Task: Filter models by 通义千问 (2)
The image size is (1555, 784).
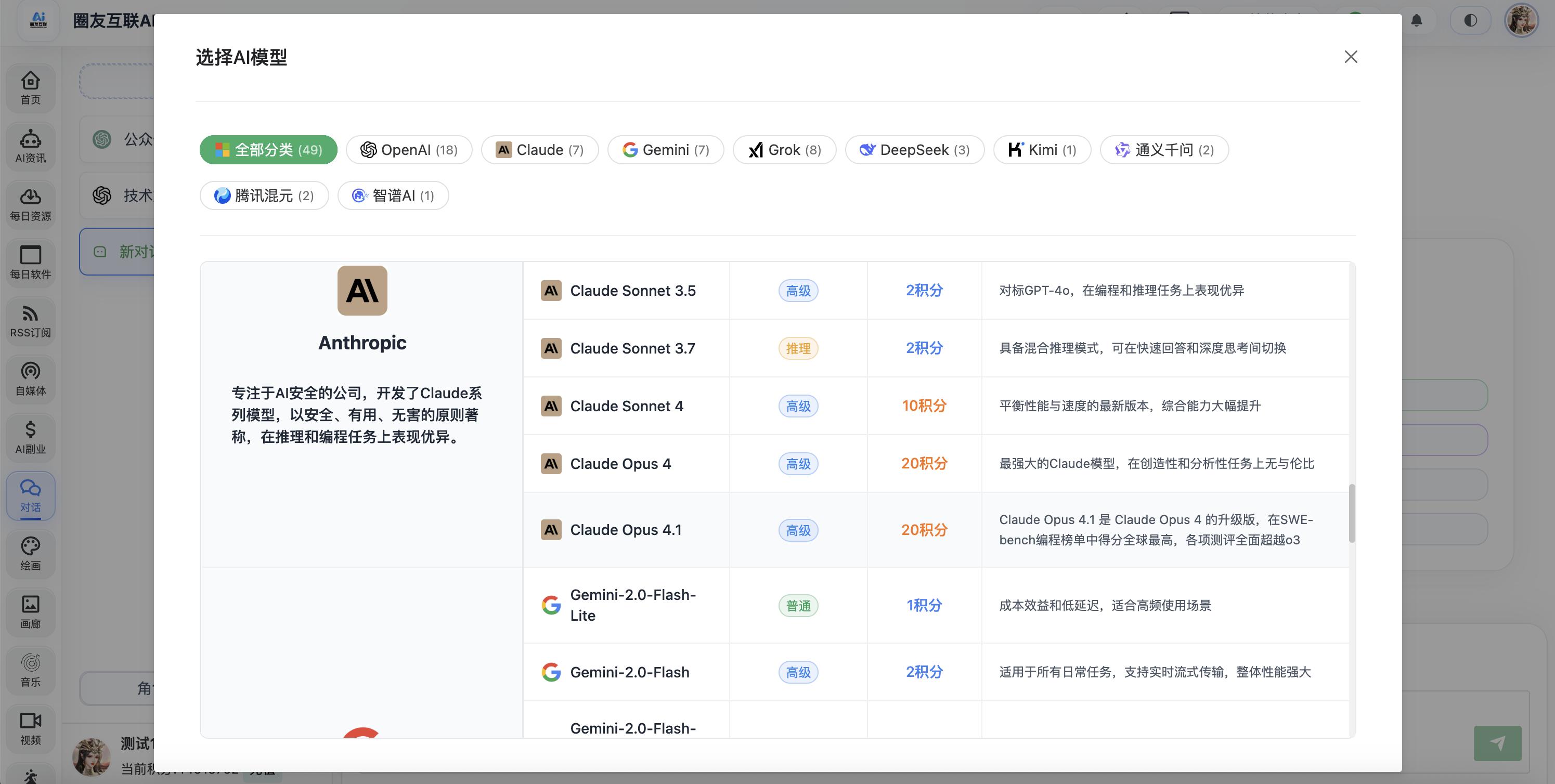Action: [1164, 150]
